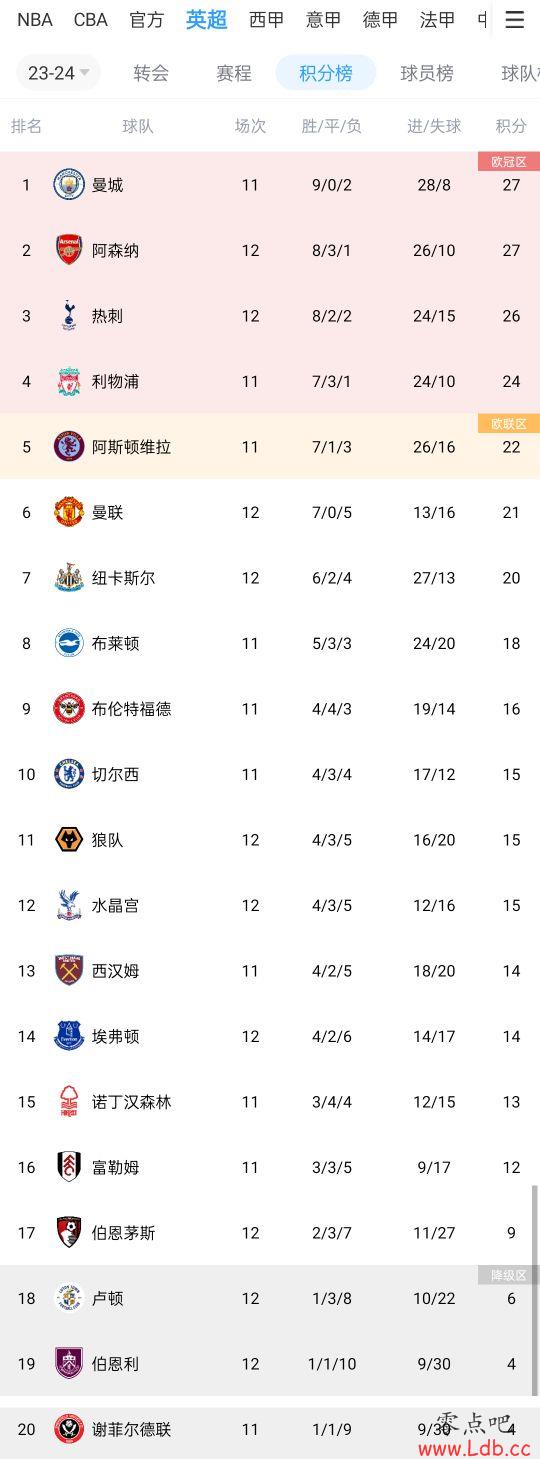Tap the Chelsea club crest
This screenshot has height=1459, width=540.
(x=69, y=774)
